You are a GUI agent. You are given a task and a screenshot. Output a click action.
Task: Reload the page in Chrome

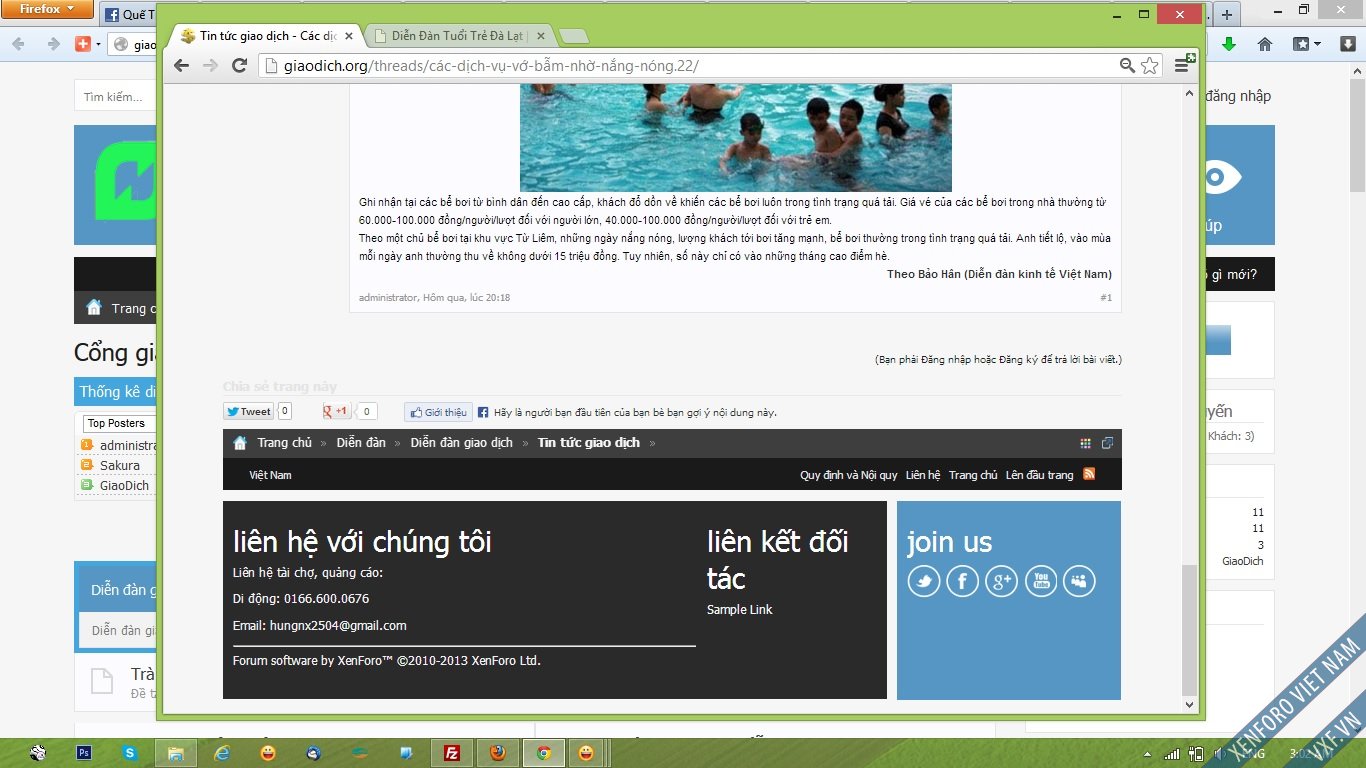click(239, 65)
